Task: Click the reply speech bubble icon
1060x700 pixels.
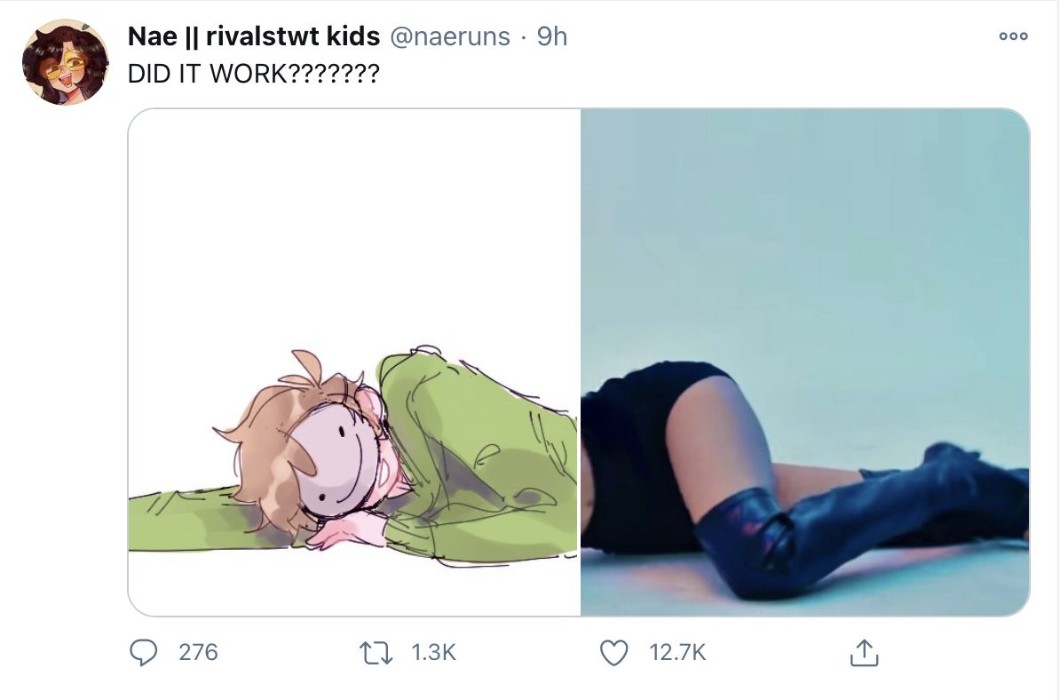Action: coord(145,652)
